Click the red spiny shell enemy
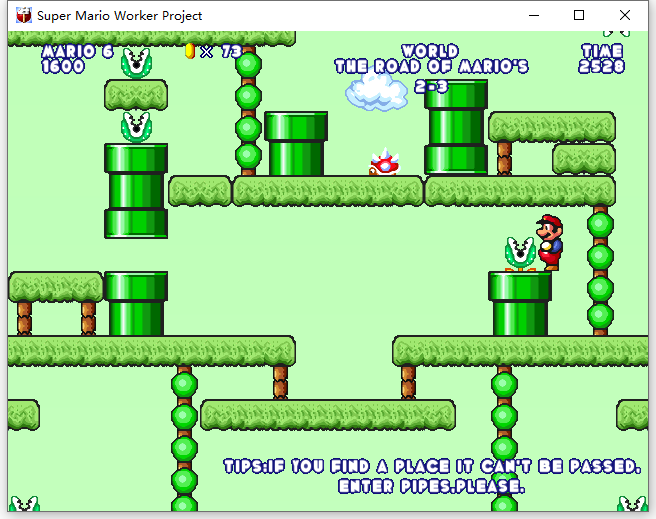656x519 pixels. click(x=384, y=161)
